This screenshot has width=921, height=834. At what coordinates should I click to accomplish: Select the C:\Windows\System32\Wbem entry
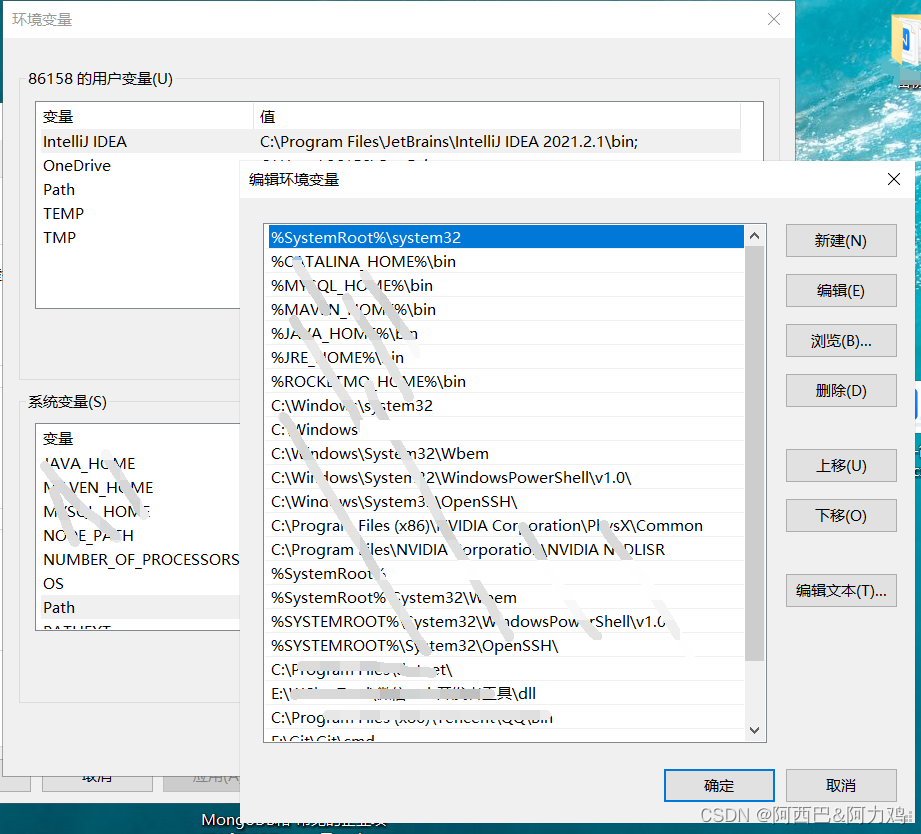coord(506,453)
